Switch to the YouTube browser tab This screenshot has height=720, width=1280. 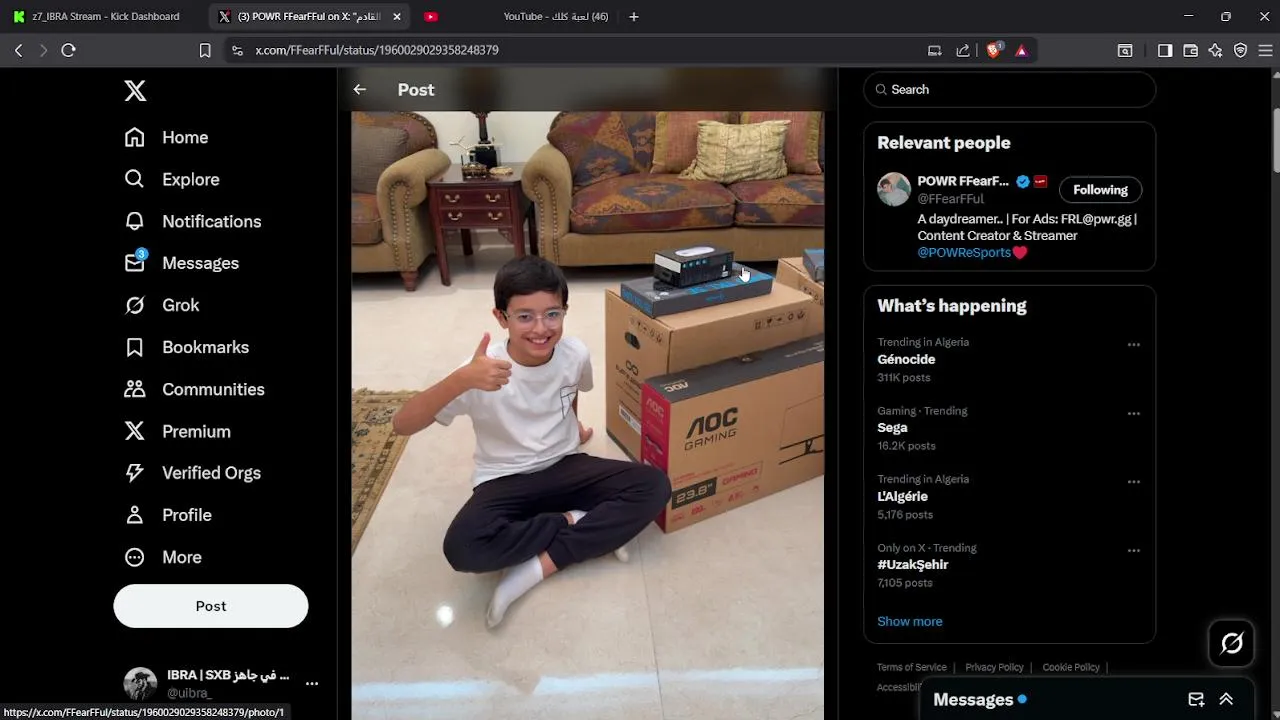coord(516,17)
